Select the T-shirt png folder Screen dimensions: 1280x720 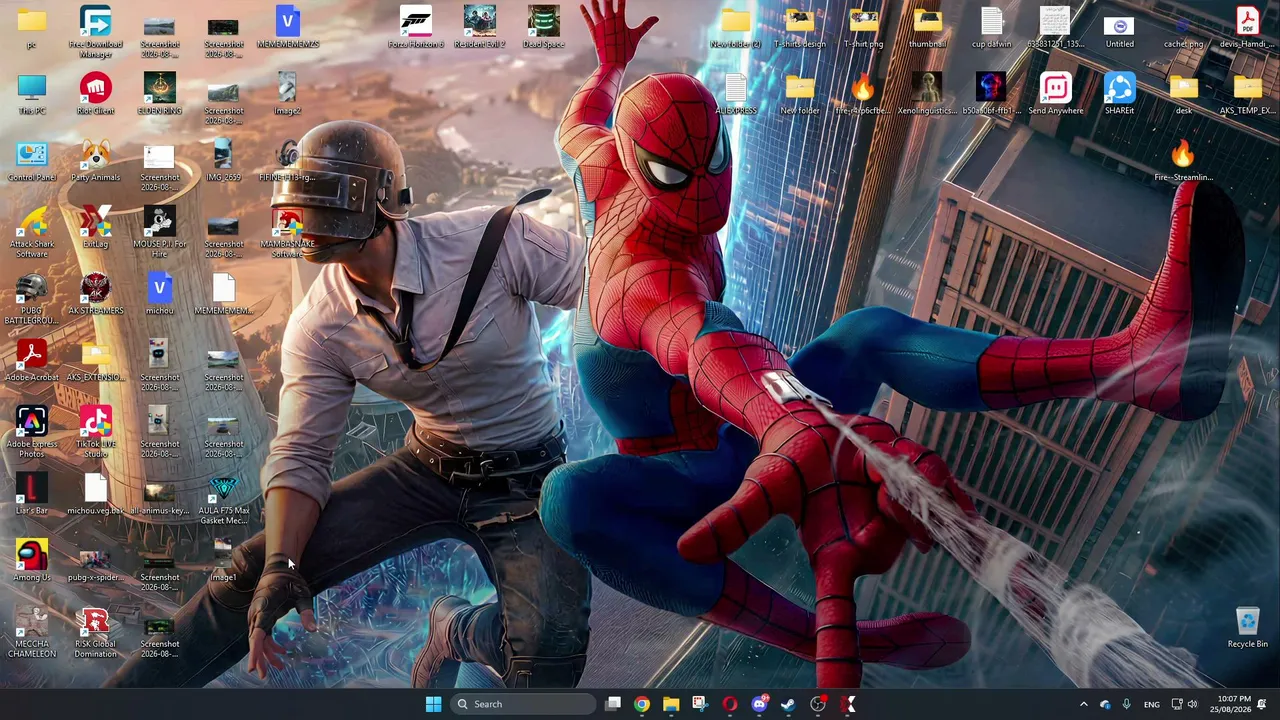[x=864, y=28]
